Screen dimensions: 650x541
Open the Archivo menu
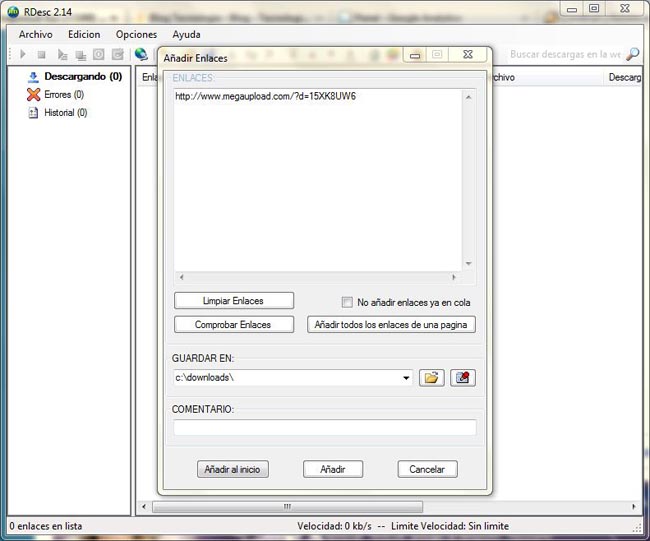click(36, 34)
